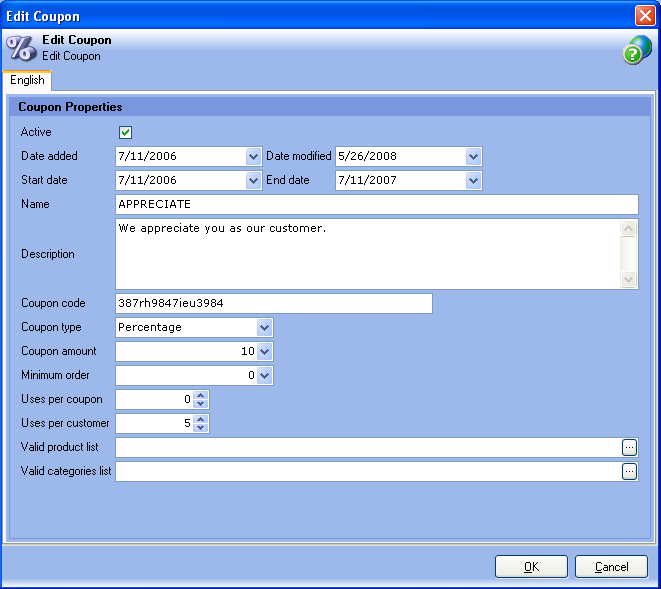Open the End date calendar dropdown
Screen dimensions: 661x589
[473, 180]
